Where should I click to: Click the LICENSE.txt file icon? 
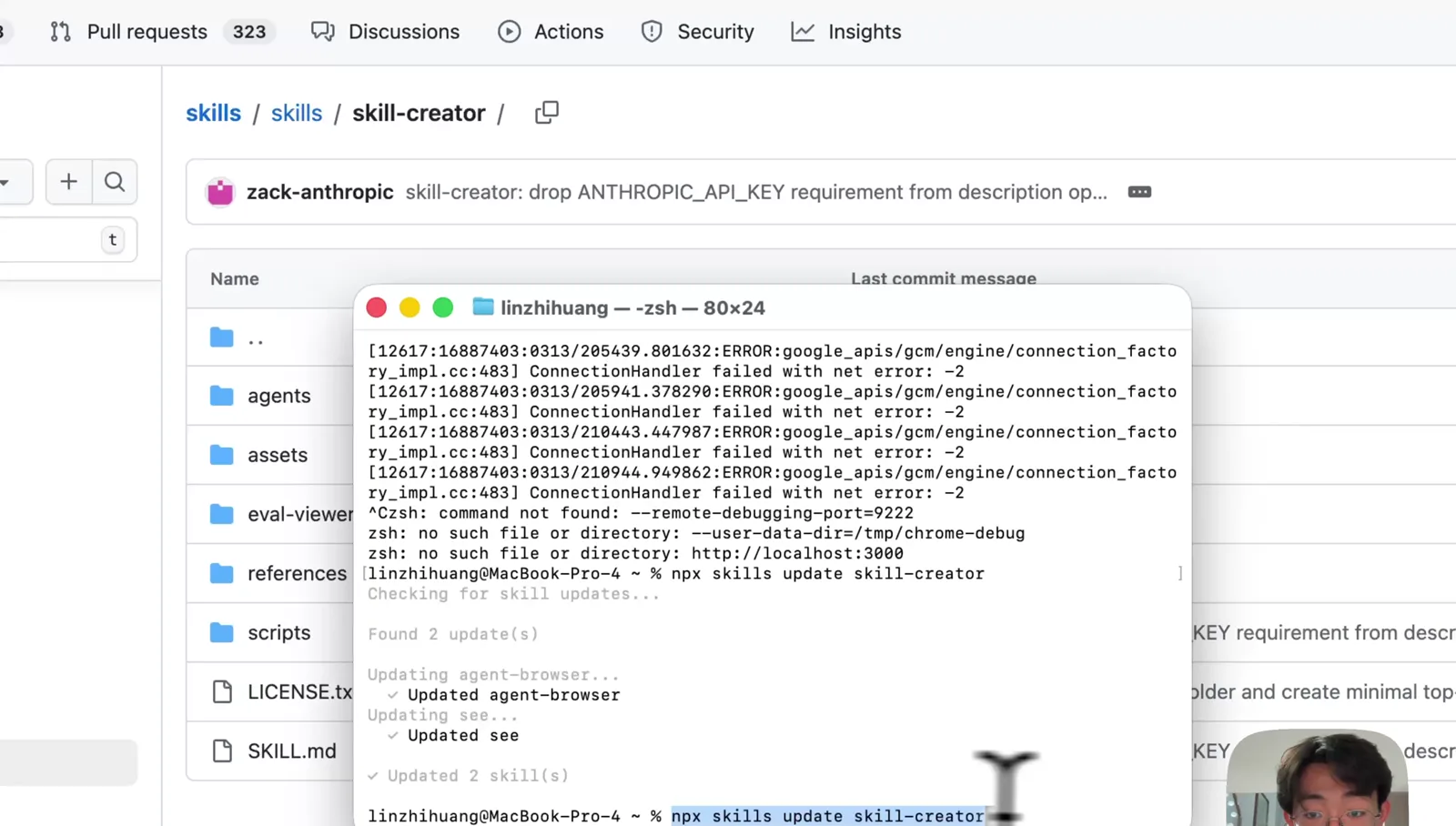click(222, 691)
